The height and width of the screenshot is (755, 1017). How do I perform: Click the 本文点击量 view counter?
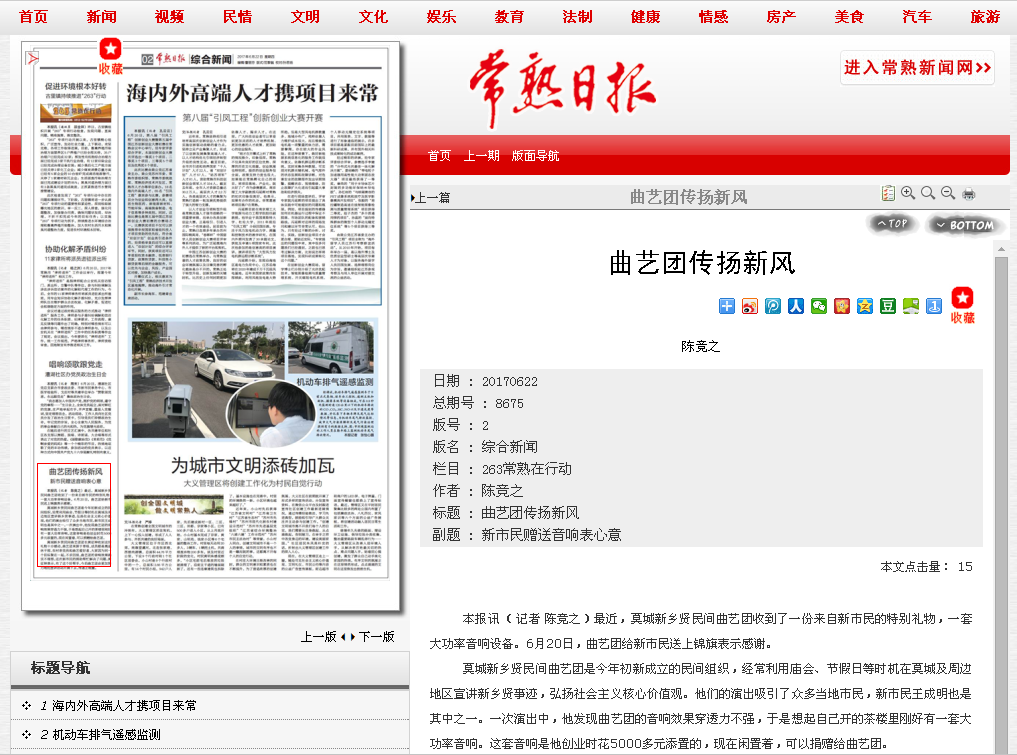pos(926,567)
